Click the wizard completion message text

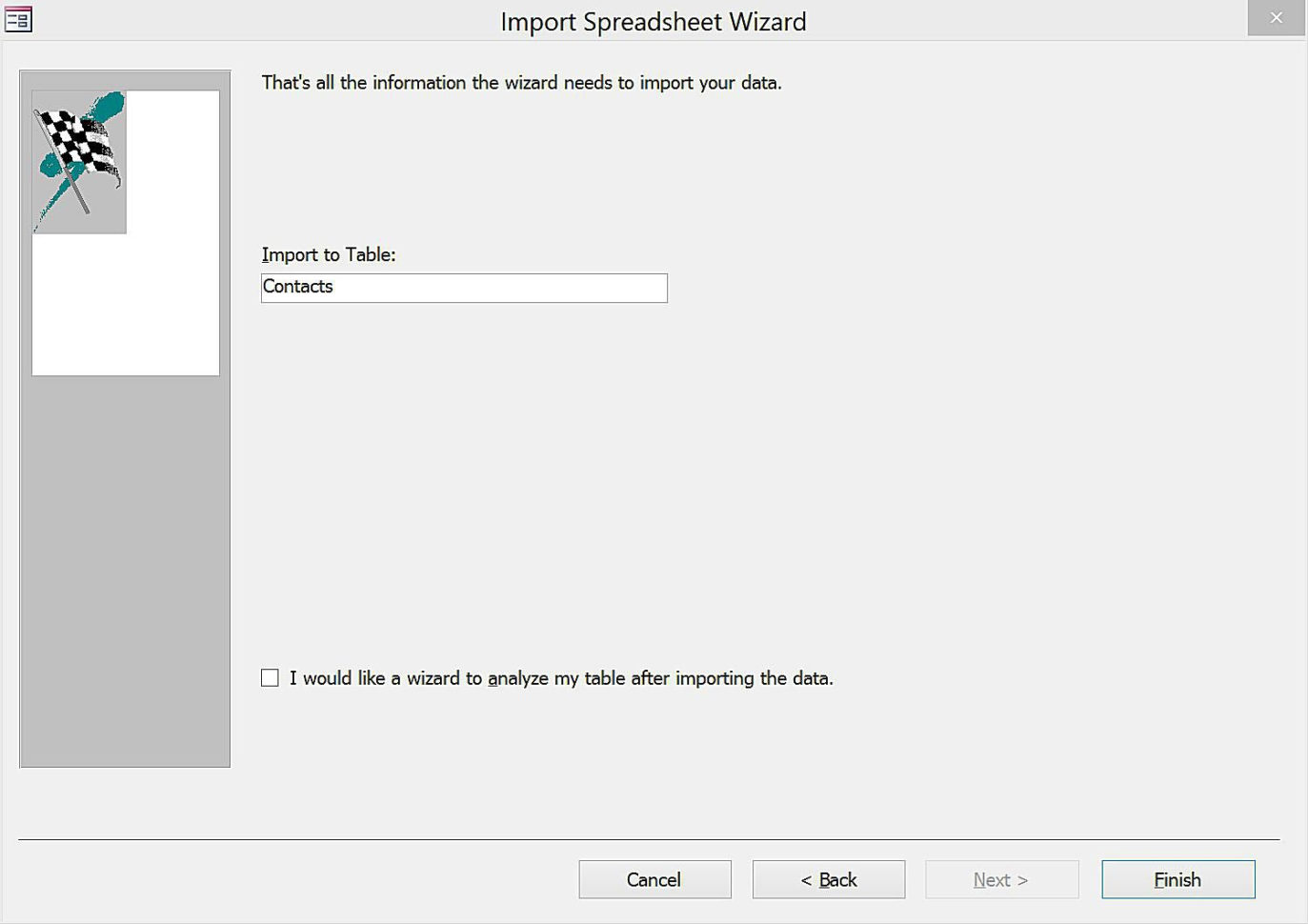520,83
